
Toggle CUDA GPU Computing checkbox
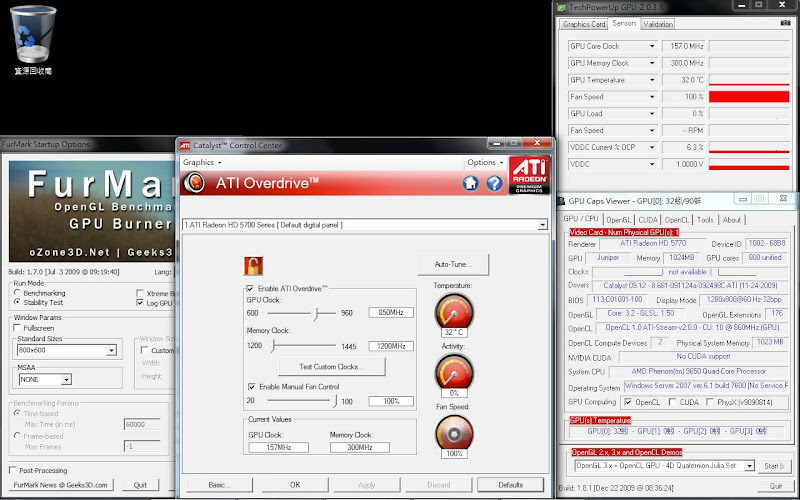point(672,402)
